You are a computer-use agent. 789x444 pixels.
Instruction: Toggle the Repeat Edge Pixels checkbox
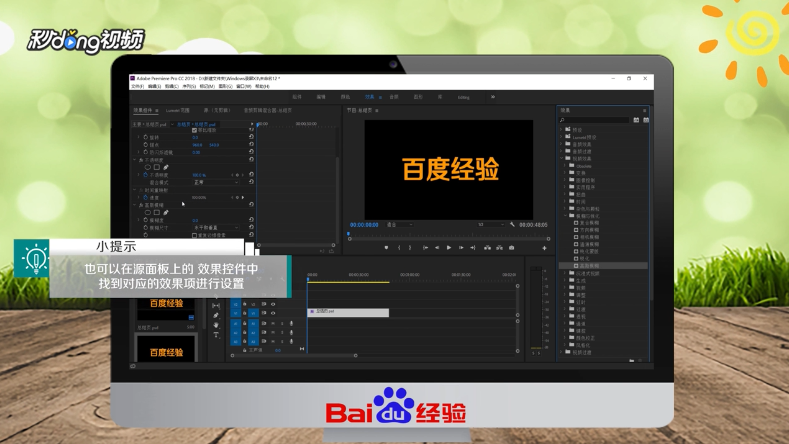[194, 235]
